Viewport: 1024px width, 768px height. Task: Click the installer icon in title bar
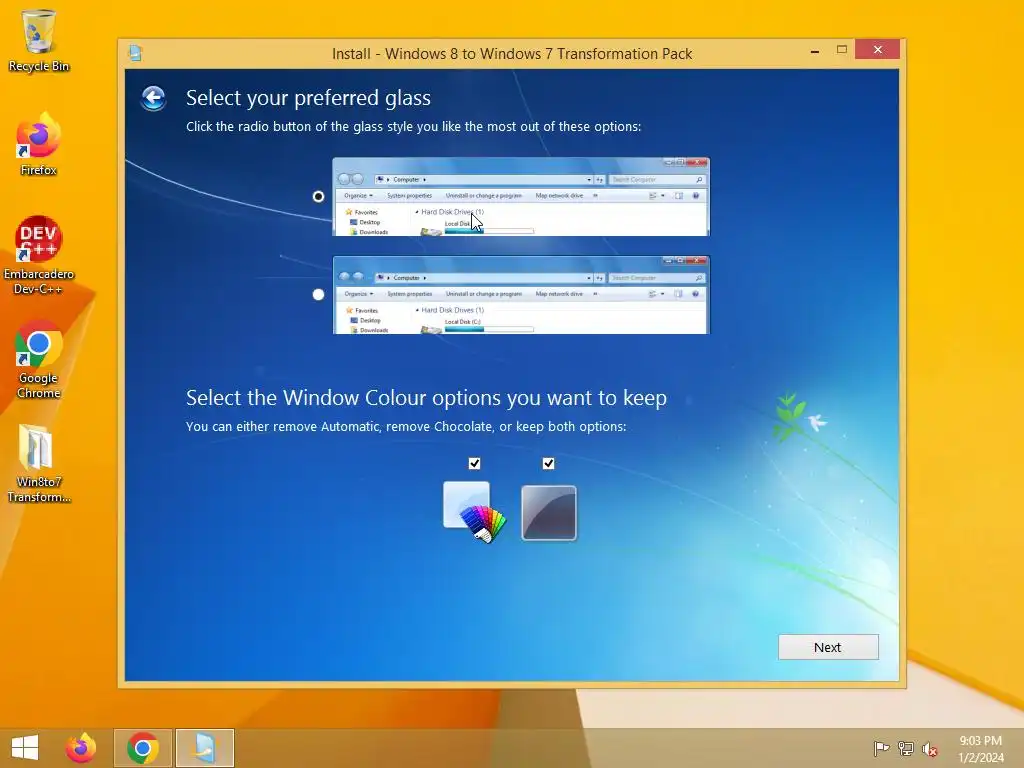tap(135, 53)
